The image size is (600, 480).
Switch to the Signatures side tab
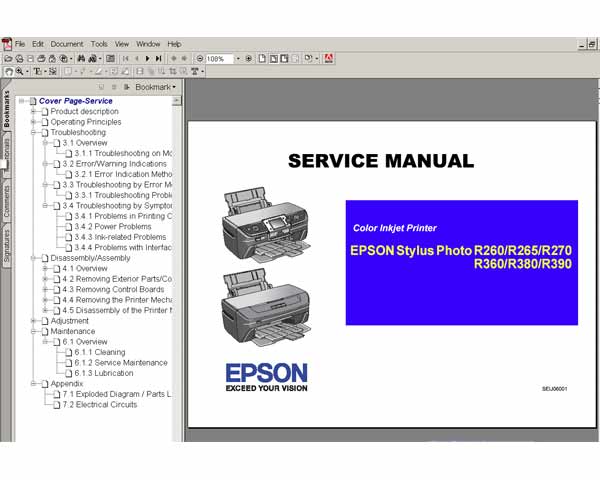[x=7, y=246]
